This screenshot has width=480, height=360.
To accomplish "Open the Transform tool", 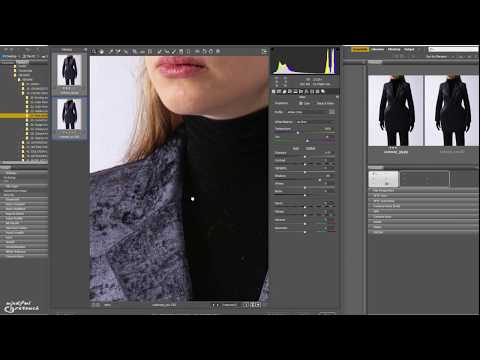I will pyautogui.click(x=150, y=52).
